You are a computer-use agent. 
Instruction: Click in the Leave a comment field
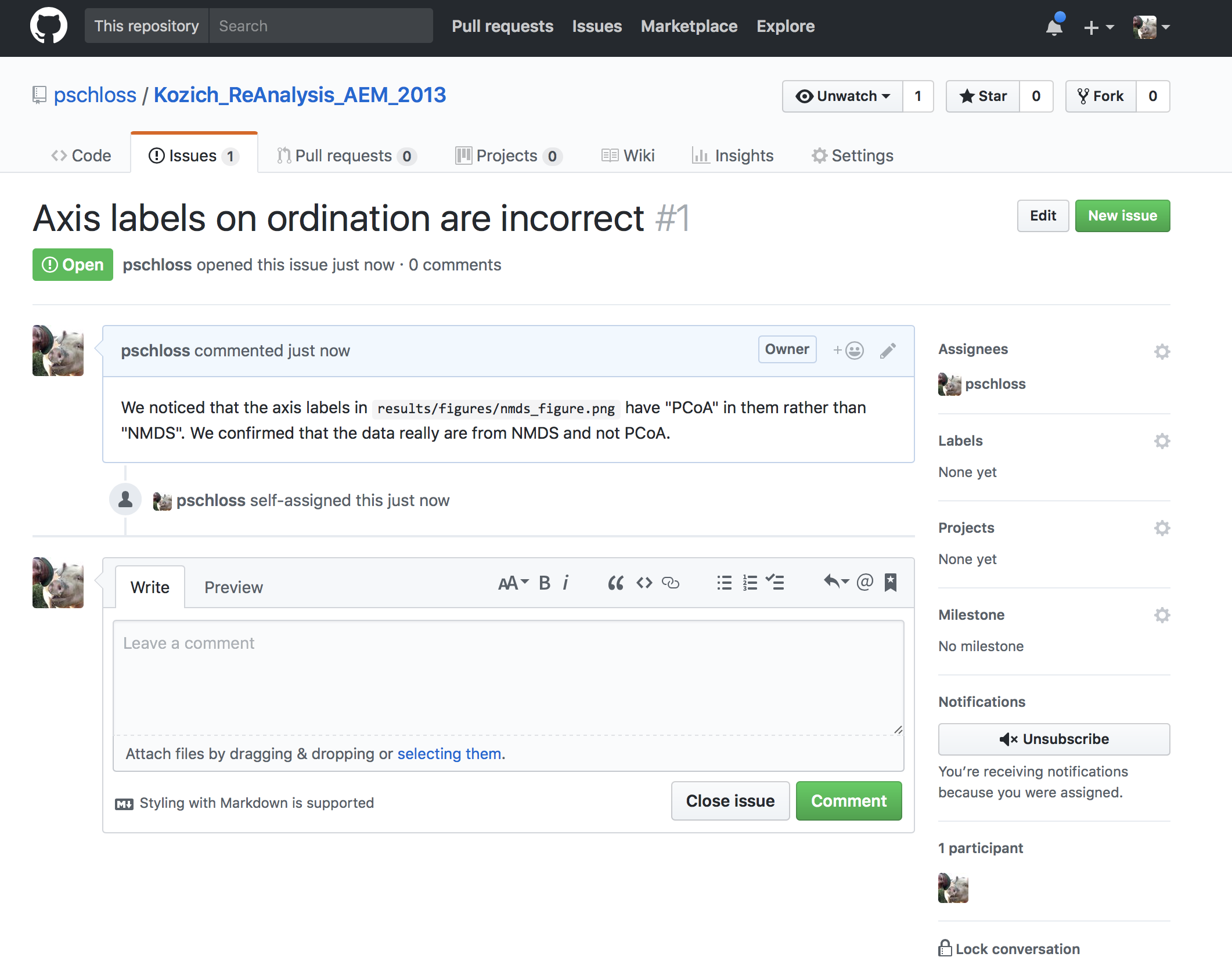click(509, 678)
